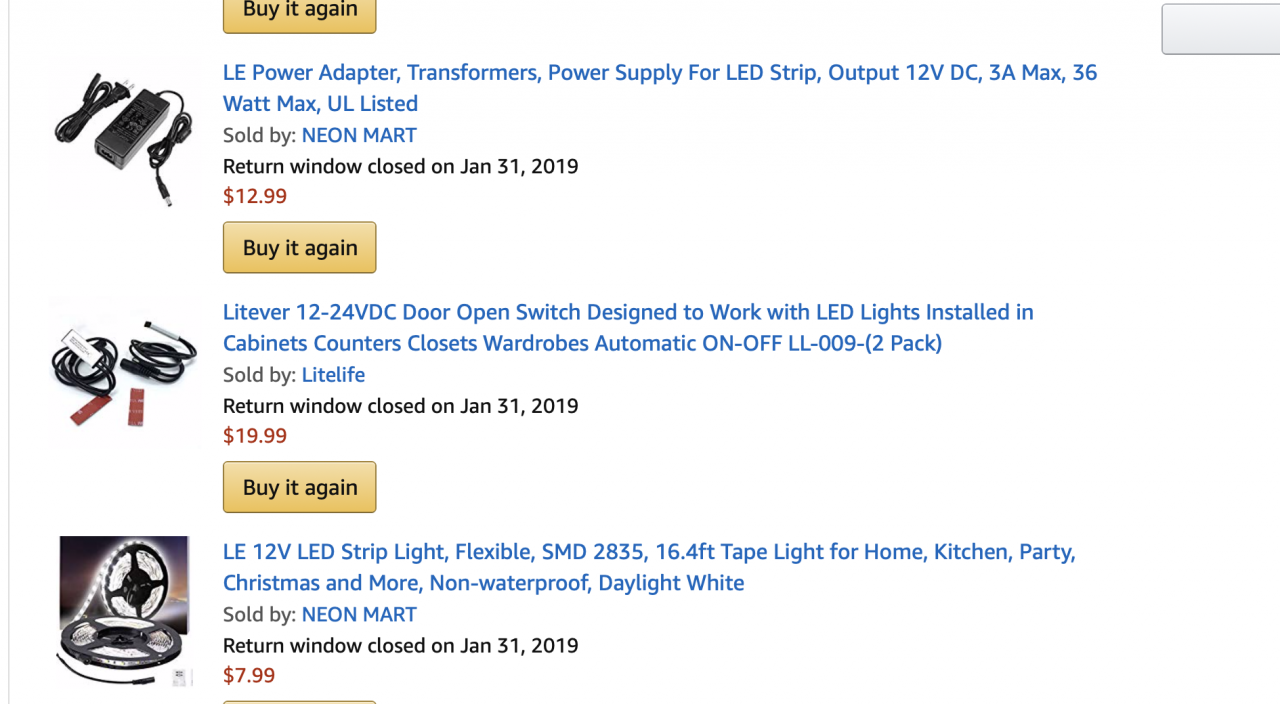The width and height of the screenshot is (1280, 704).
Task: Buy the Litever door switch again
Action: coord(299,487)
